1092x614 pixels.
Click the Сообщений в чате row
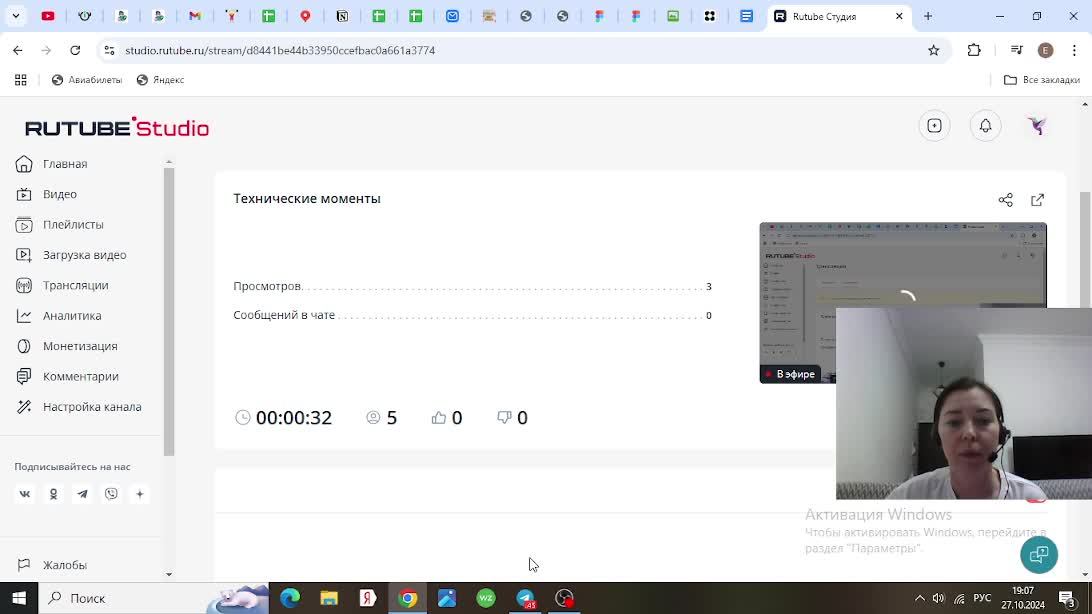click(x=472, y=315)
